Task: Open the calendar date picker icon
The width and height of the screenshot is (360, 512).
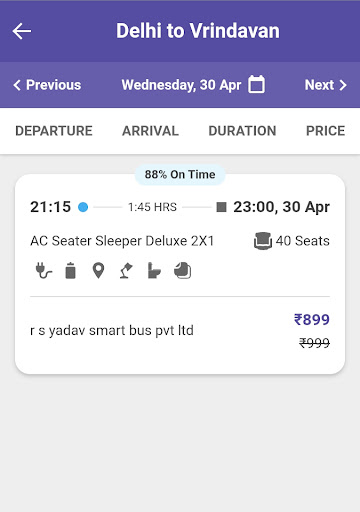Action: [256, 84]
